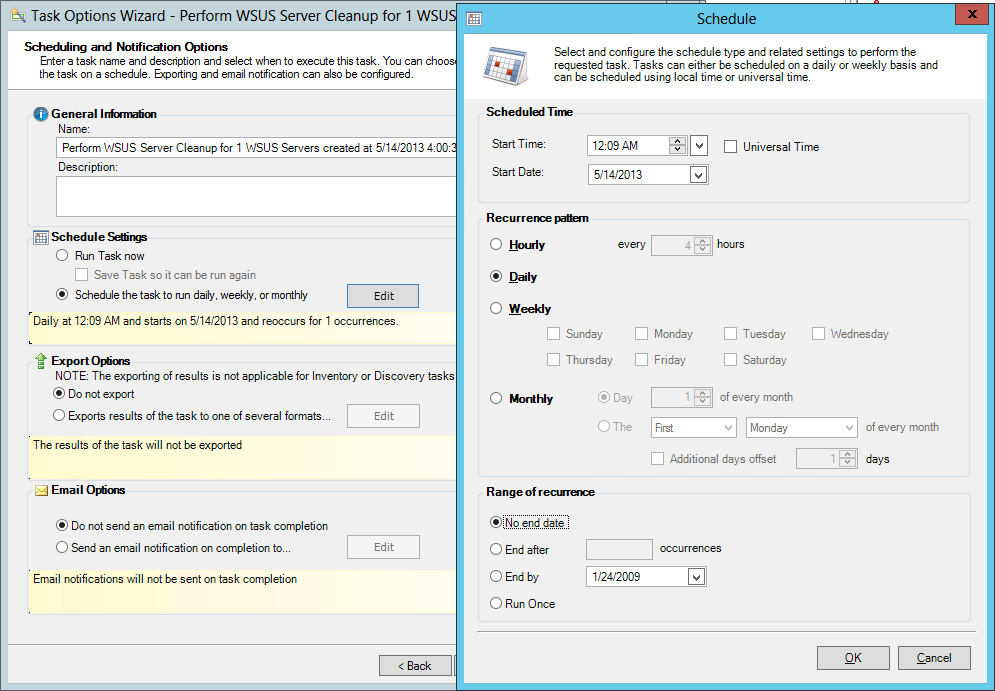Select the No end date option
995x691 pixels.
[x=496, y=522]
